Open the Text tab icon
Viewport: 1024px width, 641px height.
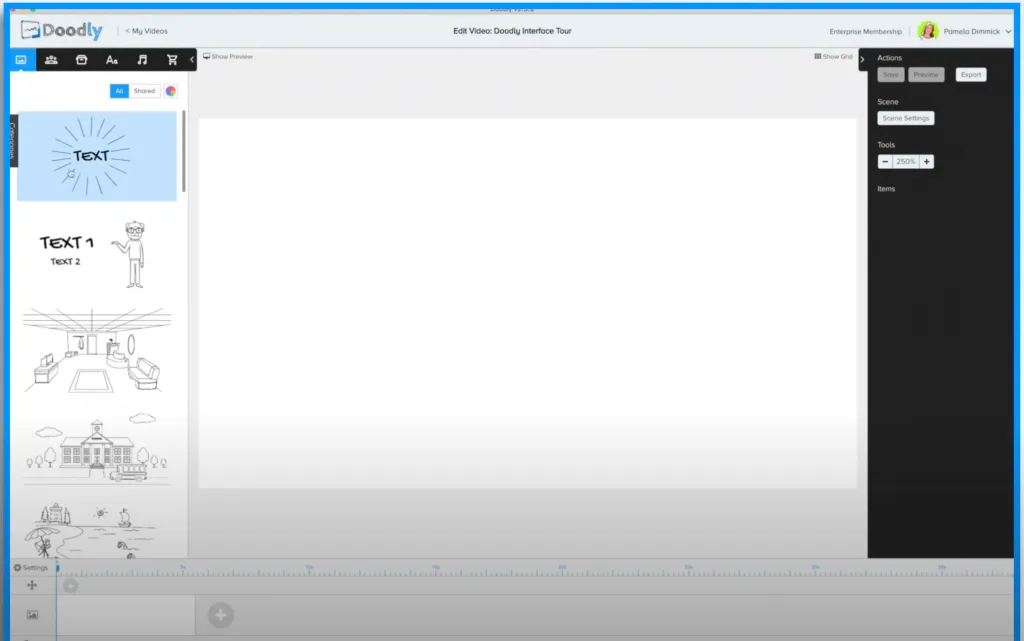click(112, 59)
